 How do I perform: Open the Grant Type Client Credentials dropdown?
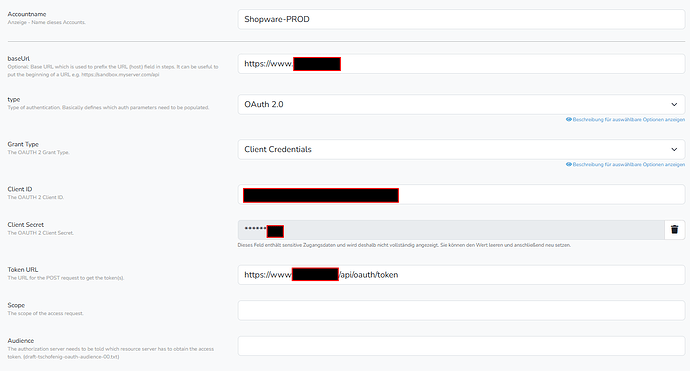[x=461, y=150]
